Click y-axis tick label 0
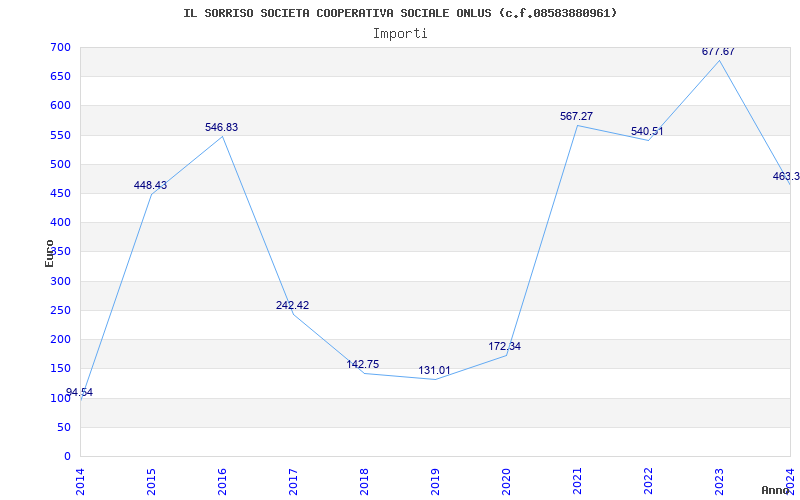The image size is (800, 500). 67,456
